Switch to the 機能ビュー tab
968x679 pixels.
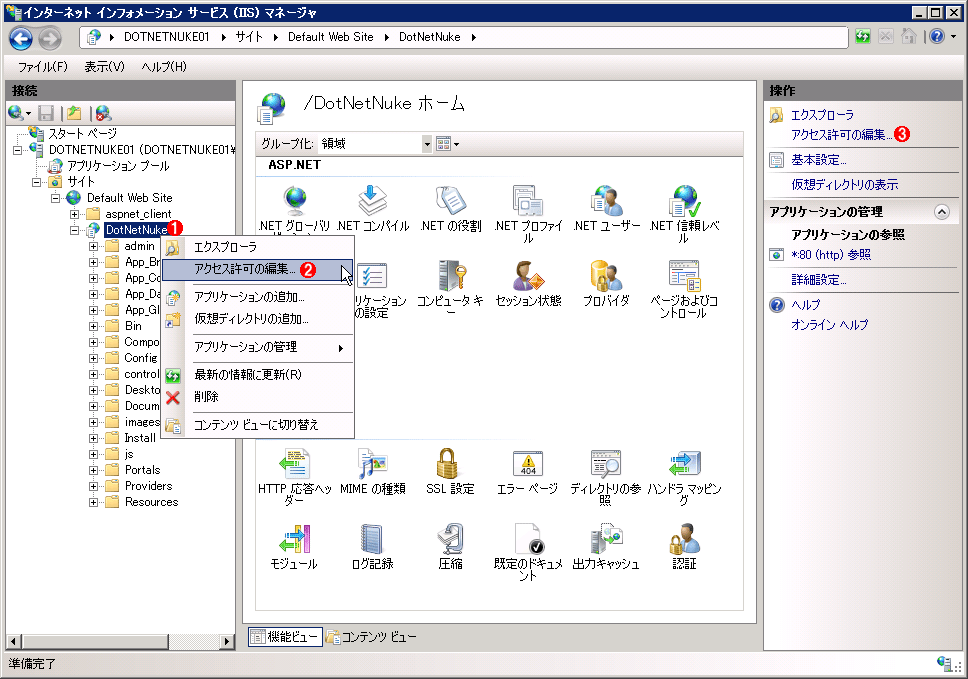[x=285, y=636]
